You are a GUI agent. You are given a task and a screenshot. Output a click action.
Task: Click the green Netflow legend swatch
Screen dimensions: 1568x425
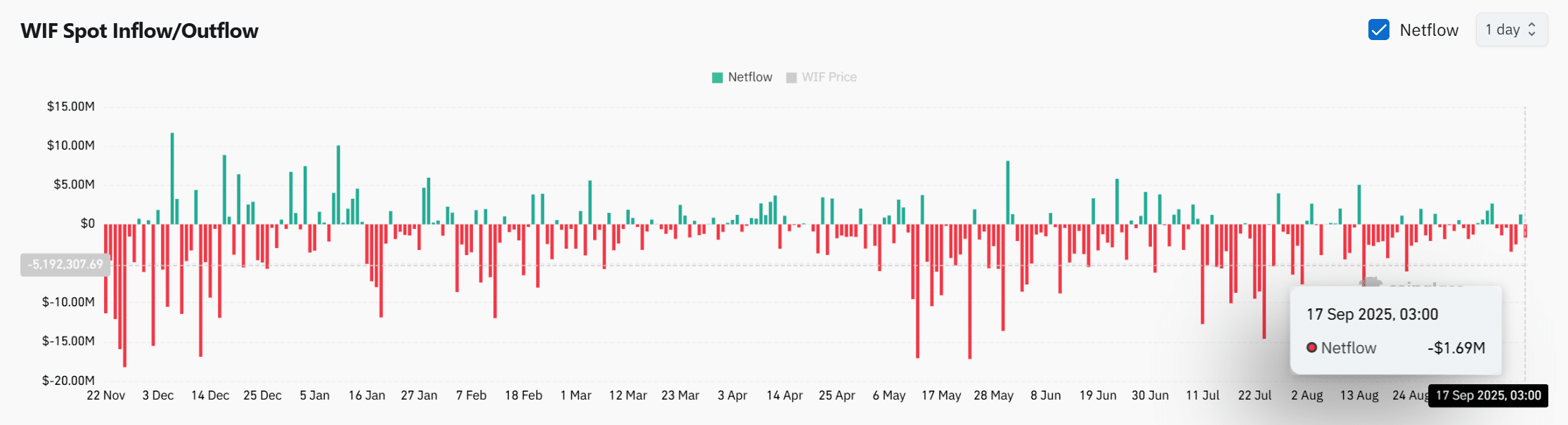[717, 77]
